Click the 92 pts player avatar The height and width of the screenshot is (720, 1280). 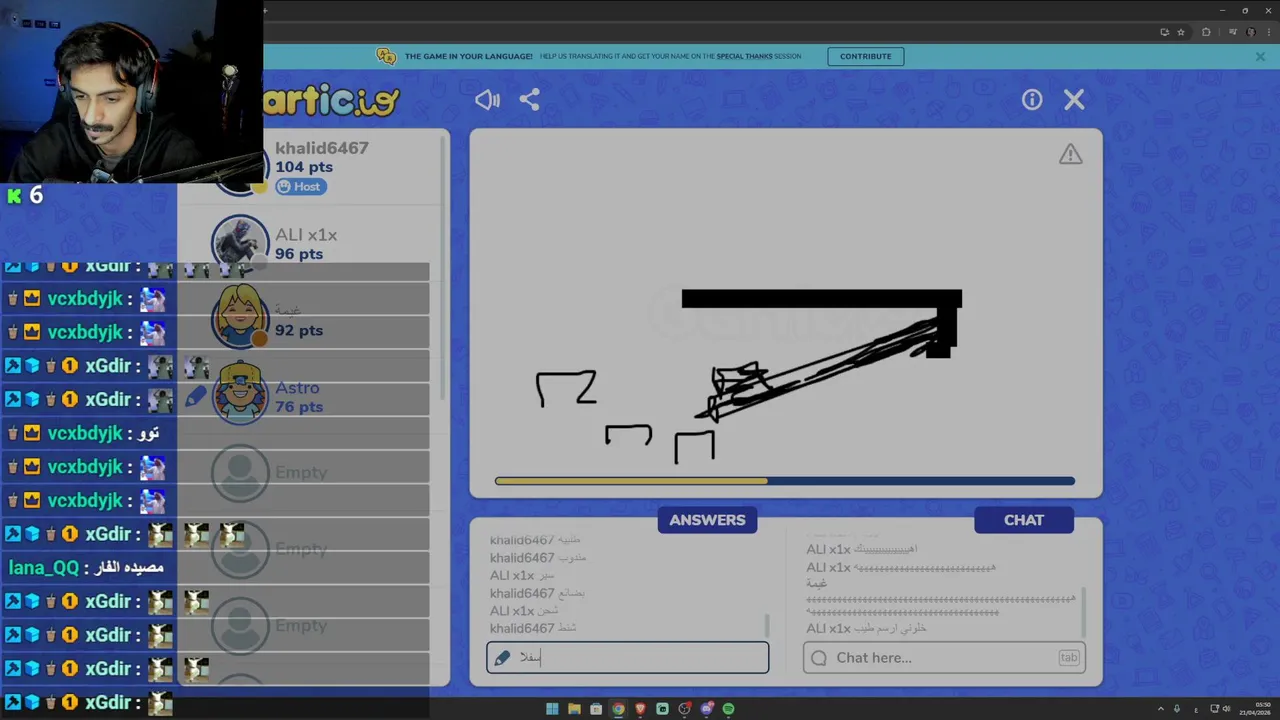click(240, 318)
